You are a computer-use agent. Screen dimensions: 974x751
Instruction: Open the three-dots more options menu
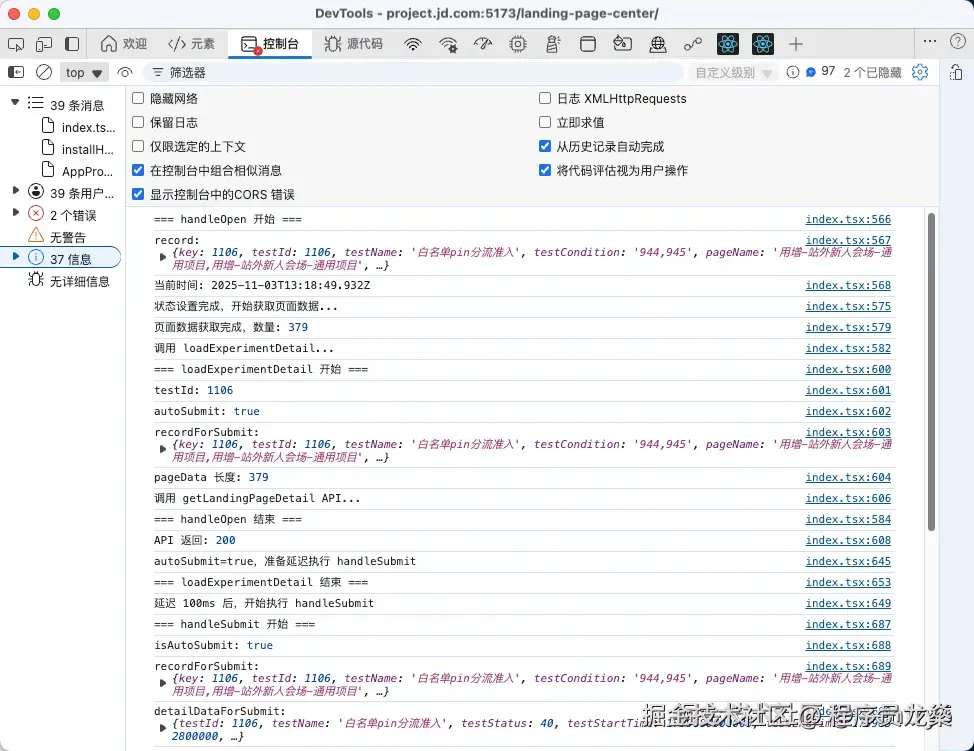point(930,42)
